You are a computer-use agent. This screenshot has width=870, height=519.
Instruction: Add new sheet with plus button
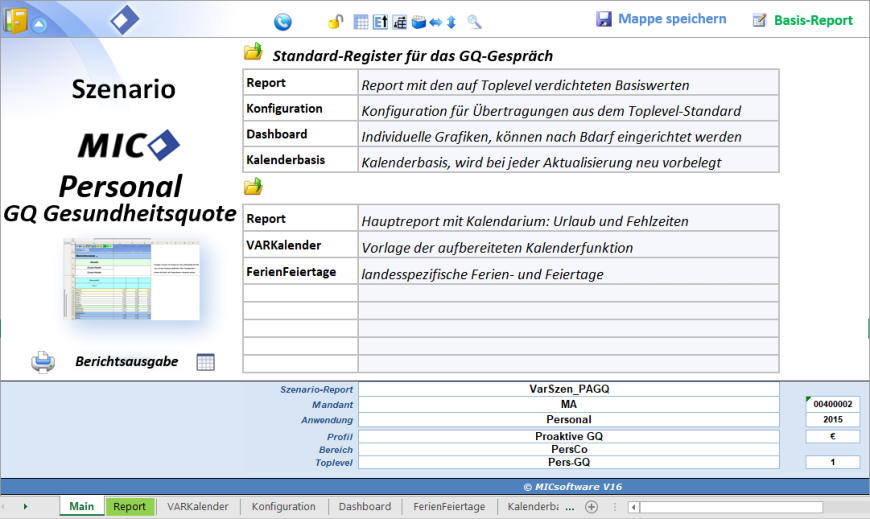click(x=591, y=507)
